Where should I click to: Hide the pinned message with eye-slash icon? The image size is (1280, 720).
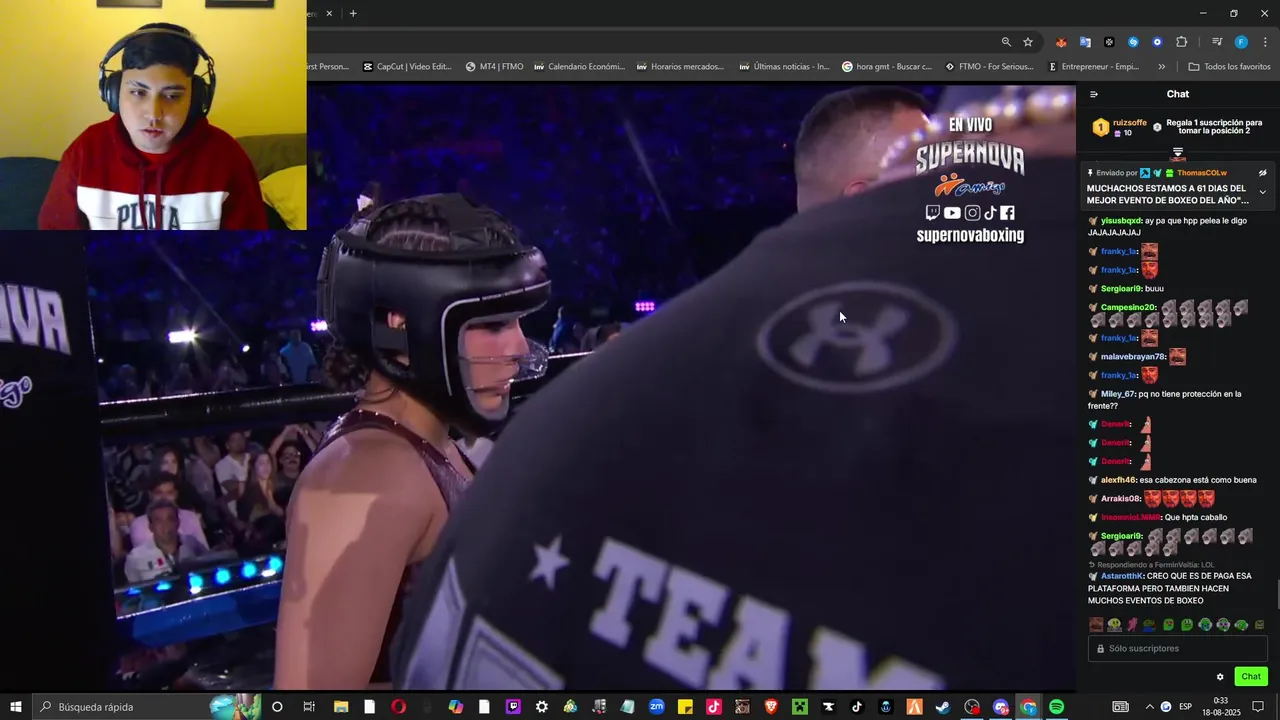click(1262, 173)
